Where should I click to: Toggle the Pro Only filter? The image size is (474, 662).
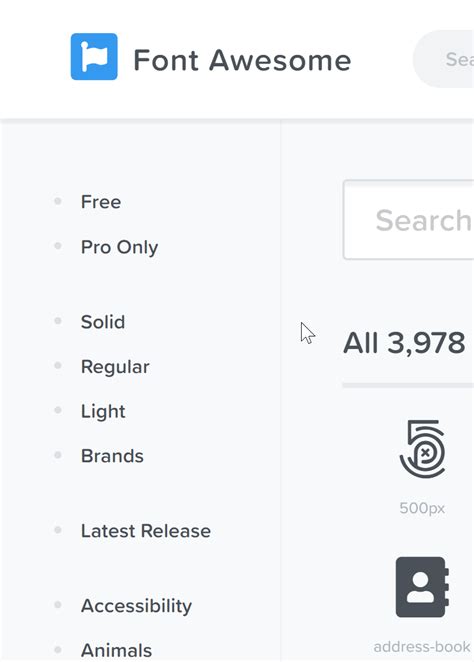pyautogui.click(x=119, y=247)
